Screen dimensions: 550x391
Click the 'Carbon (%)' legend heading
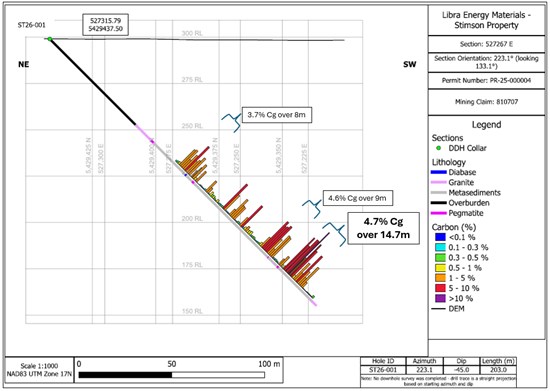tap(454, 227)
